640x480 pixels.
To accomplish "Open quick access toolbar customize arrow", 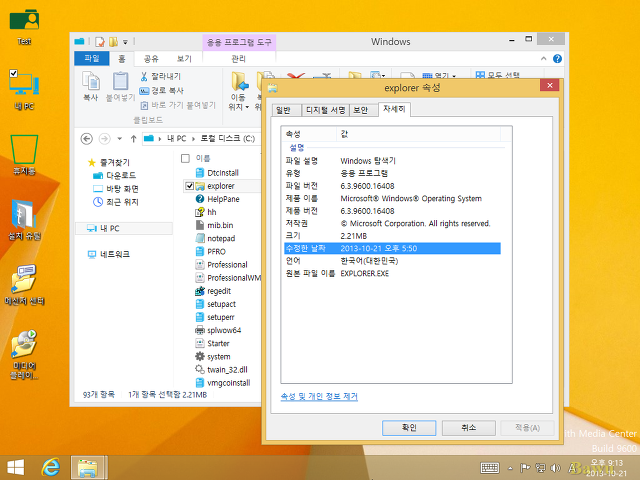I will 126,42.
